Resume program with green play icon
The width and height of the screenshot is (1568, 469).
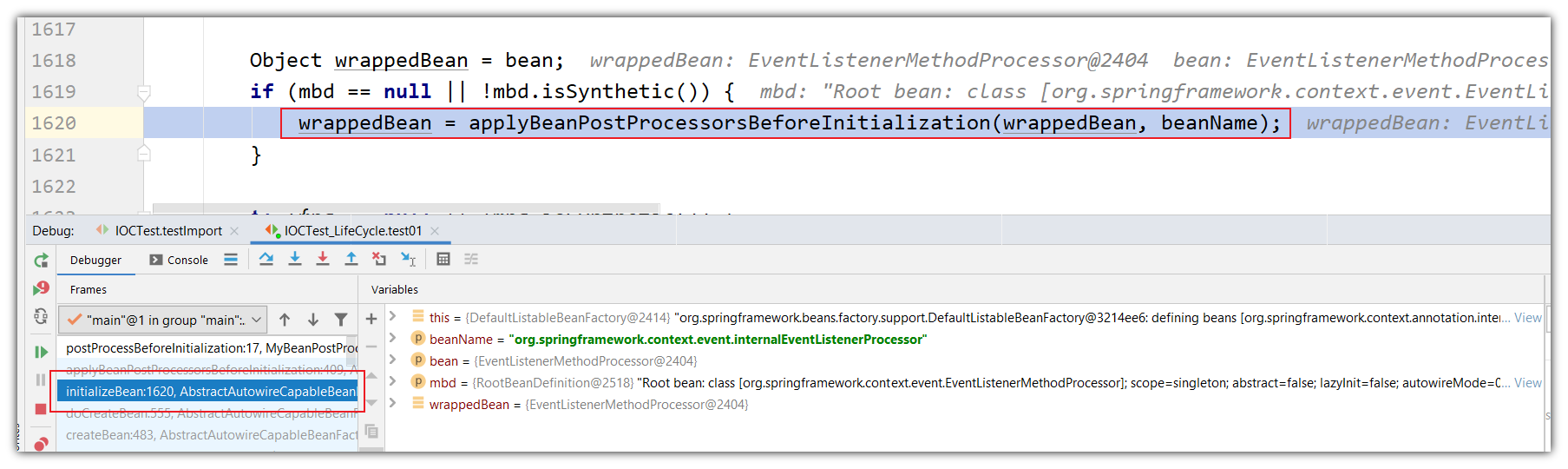tap(41, 352)
